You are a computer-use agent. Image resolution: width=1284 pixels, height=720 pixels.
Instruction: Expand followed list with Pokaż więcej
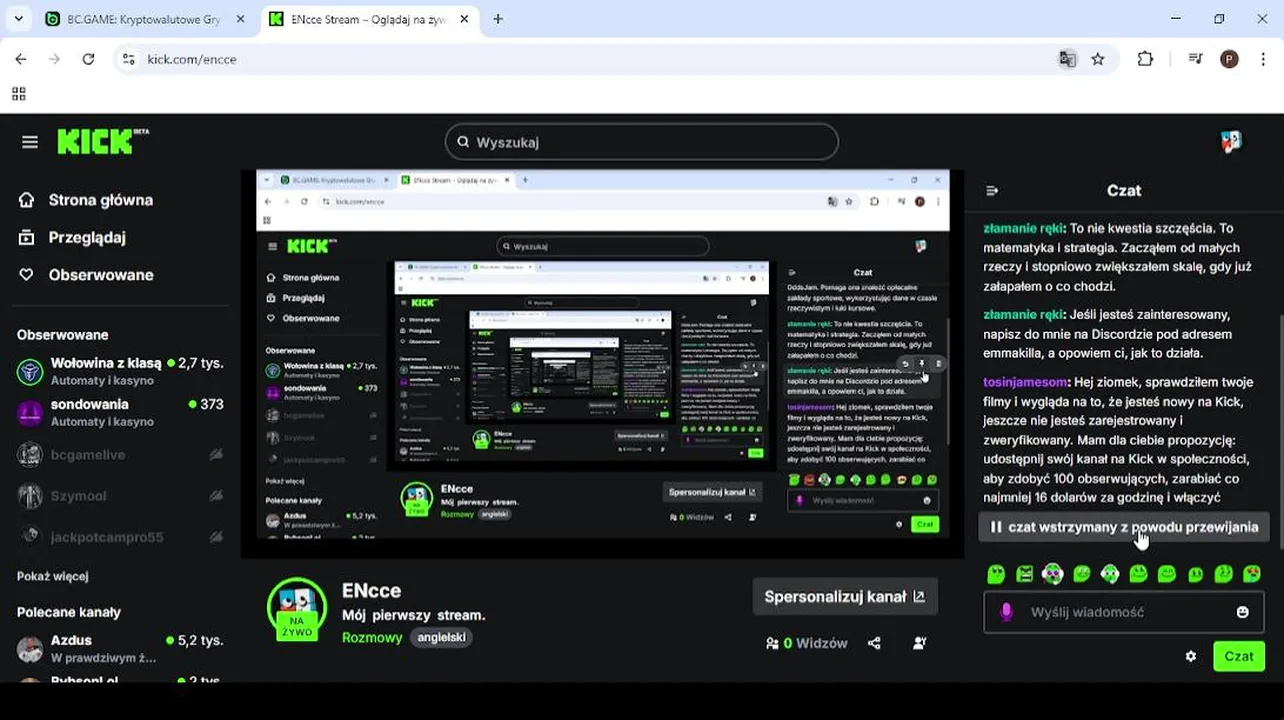click(53, 576)
